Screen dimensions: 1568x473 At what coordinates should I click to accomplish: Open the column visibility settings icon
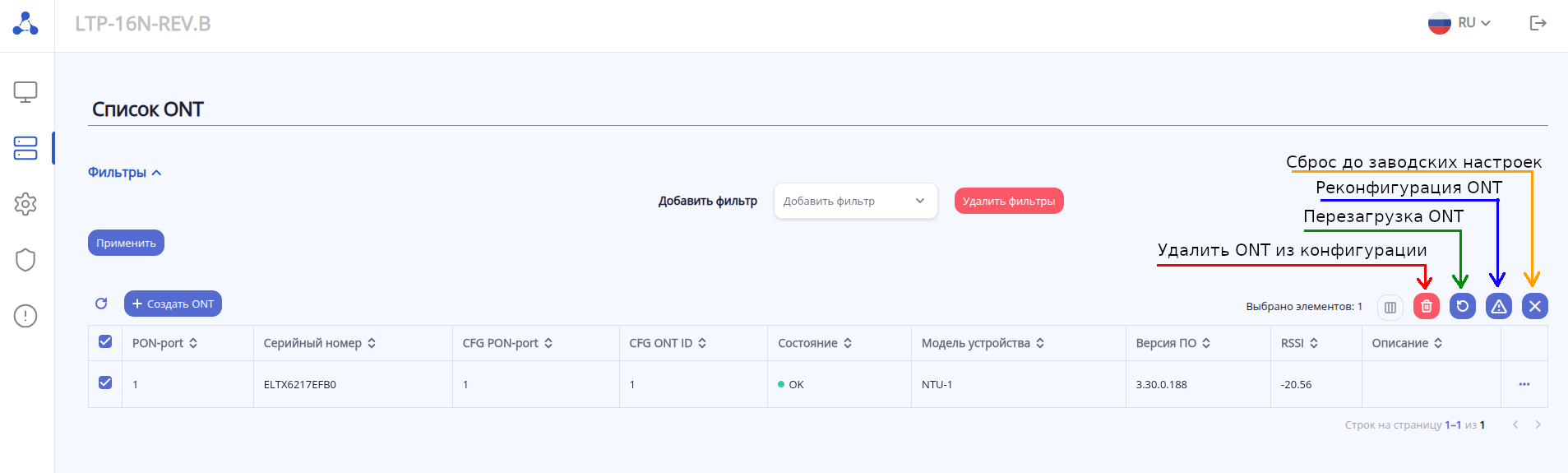pyautogui.click(x=1390, y=307)
